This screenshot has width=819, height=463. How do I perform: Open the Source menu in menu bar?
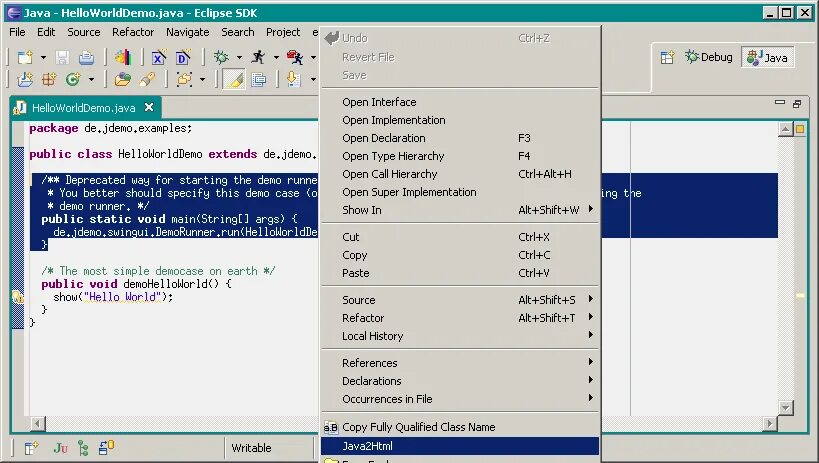pyautogui.click(x=84, y=32)
